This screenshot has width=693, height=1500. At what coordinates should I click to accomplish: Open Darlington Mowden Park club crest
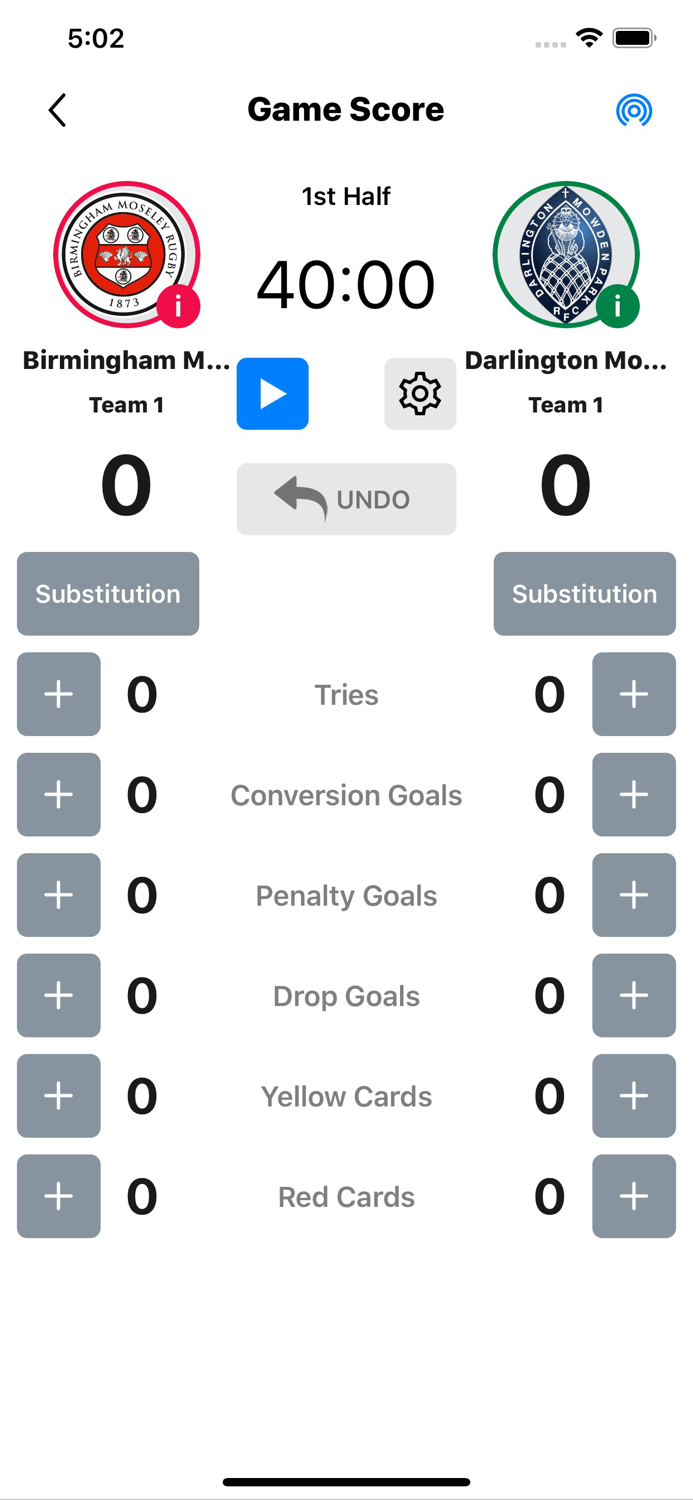(566, 254)
